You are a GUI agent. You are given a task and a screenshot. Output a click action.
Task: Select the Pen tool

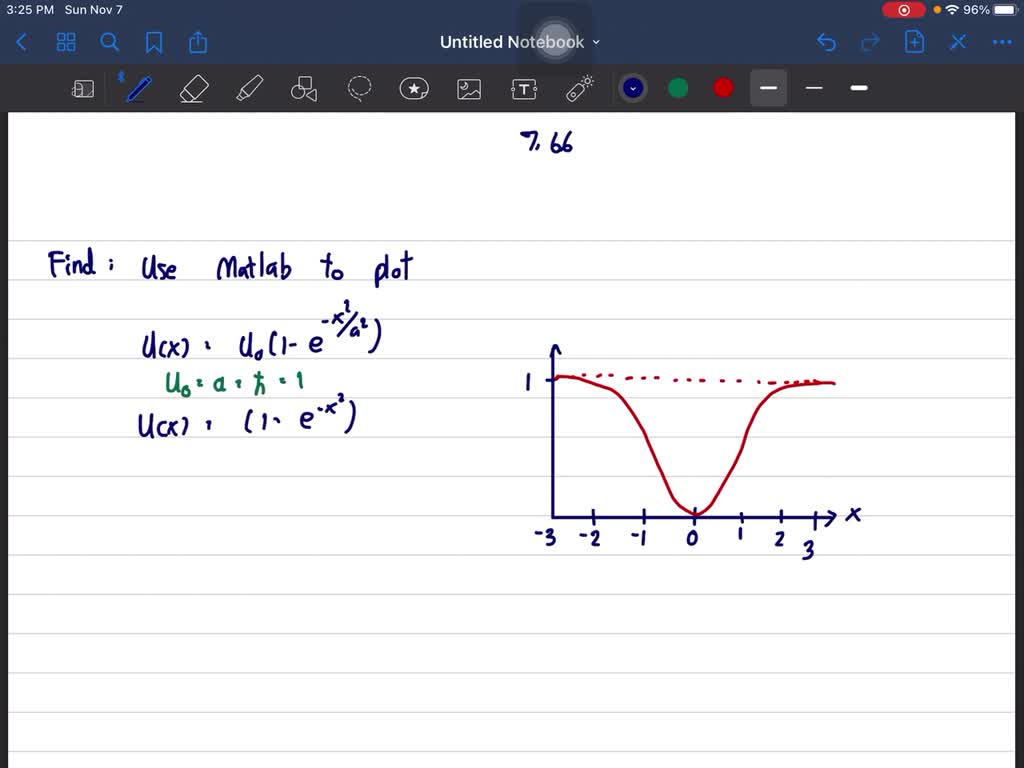pyautogui.click(x=138, y=88)
